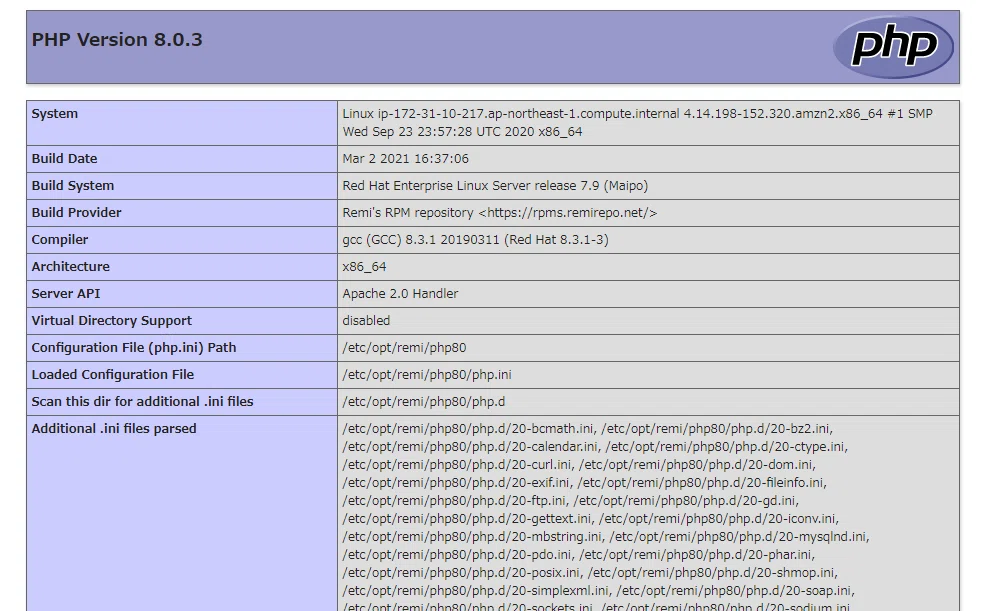The width and height of the screenshot is (990, 611).
Task: Select '/etc/opt/remi/php80' path value
Action: click(404, 348)
